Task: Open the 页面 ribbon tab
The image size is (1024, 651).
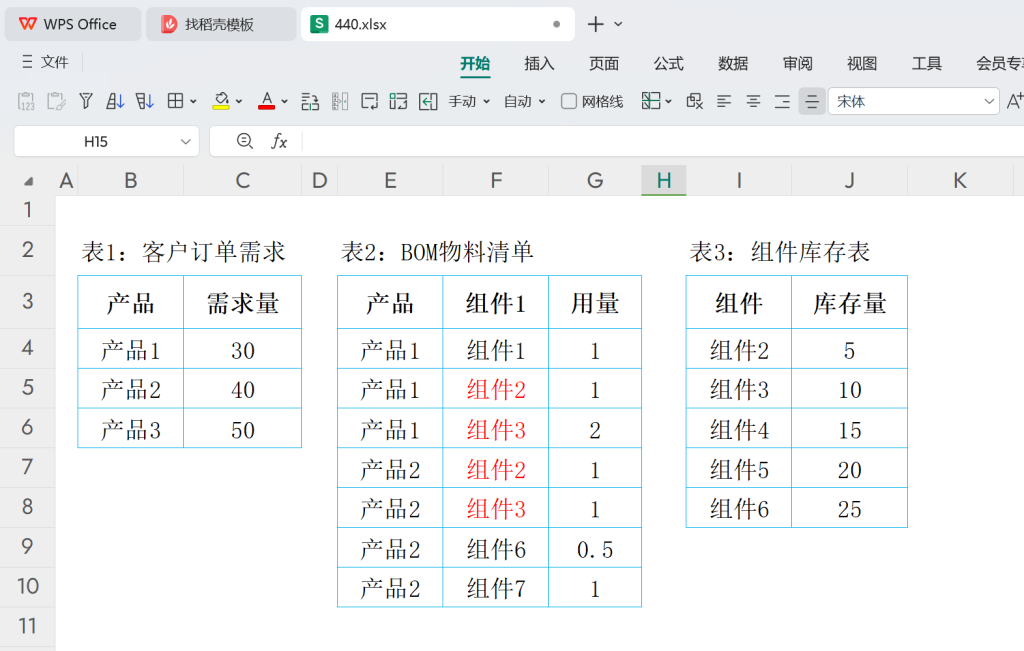Action: point(604,63)
